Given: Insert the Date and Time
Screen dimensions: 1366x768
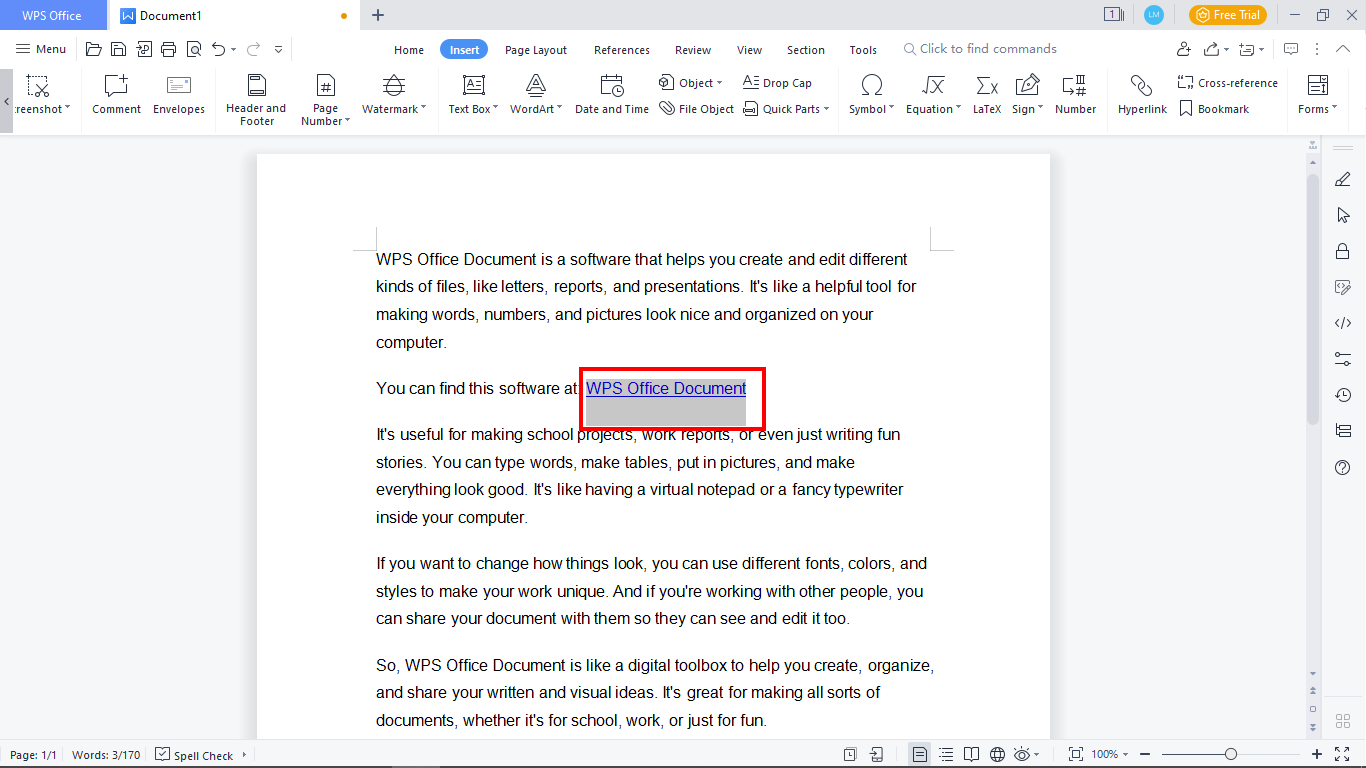Looking at the screenshot, I should [x=611, y=95].
